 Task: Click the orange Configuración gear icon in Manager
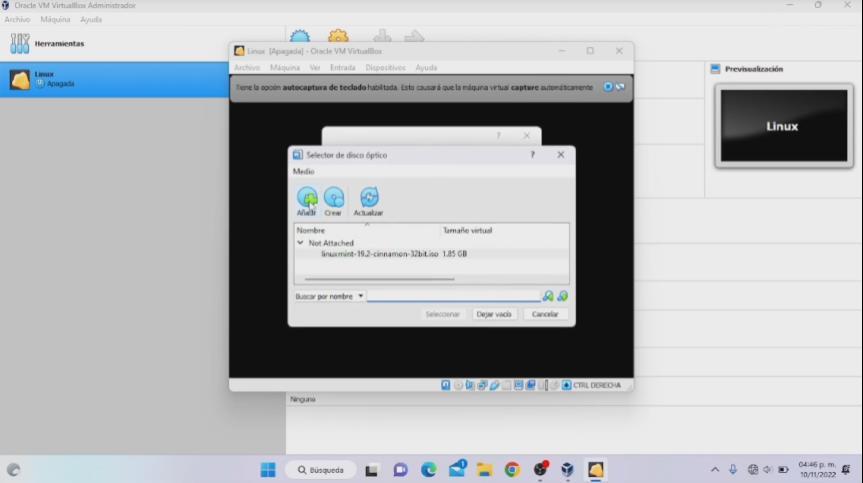click(338, 36)
